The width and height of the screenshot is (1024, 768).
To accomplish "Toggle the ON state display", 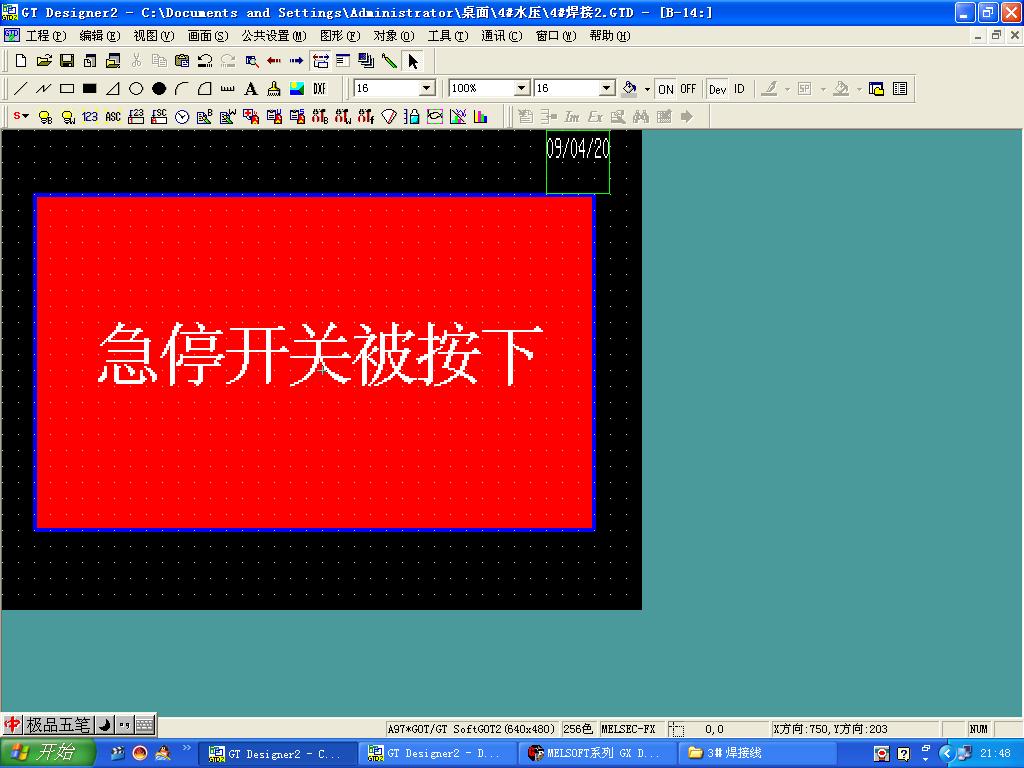I will click(x=666, y=89).
